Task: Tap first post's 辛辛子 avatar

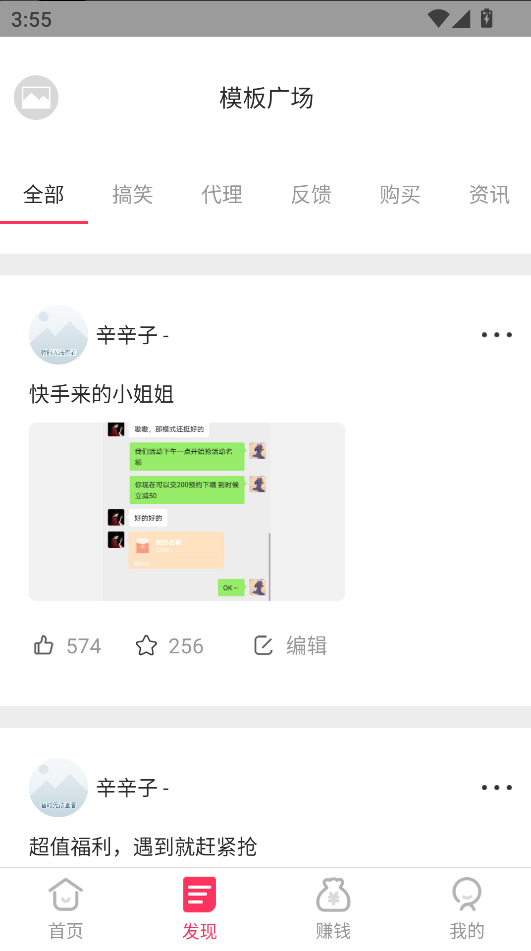Action: pyautogui.click(x=58, y=335)
